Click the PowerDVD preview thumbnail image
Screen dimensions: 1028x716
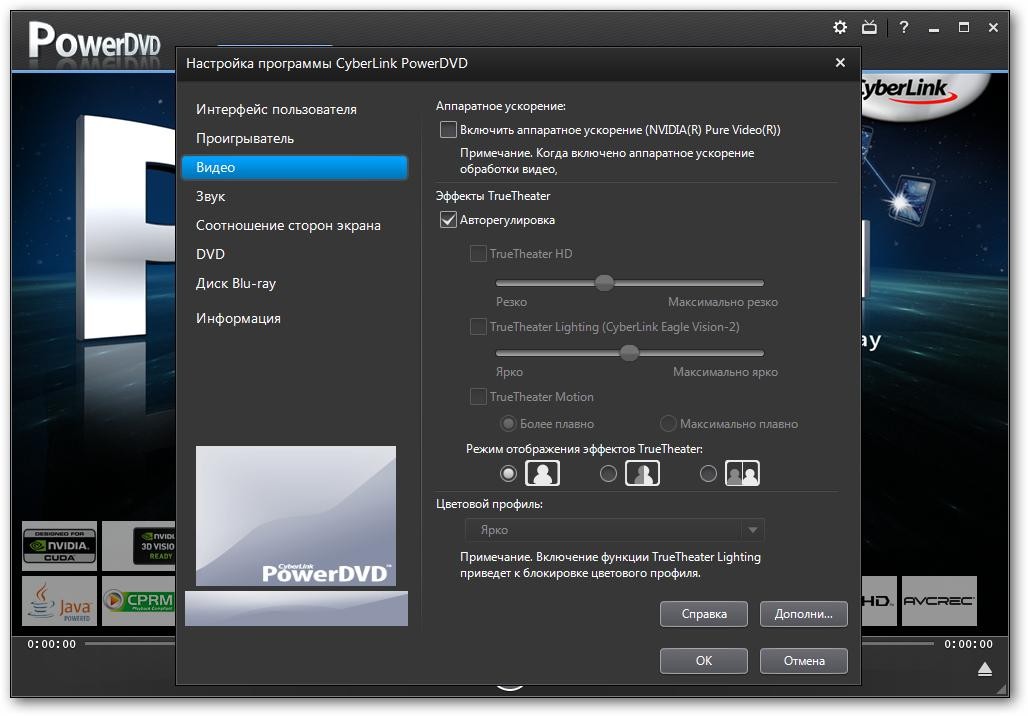[x=296, y=516]
